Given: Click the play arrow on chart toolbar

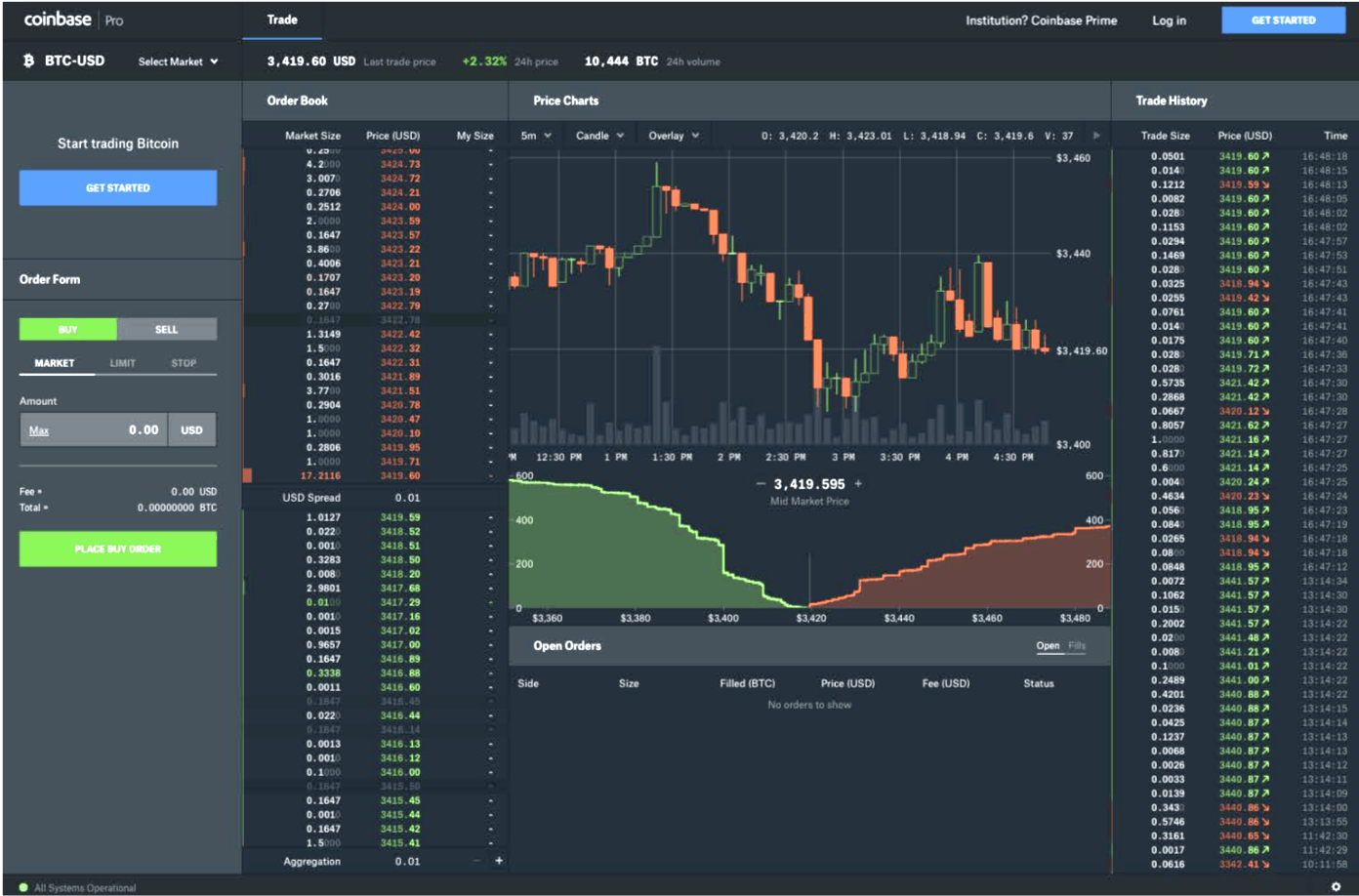Looking at the screenshot, I should coord(1096,136).
